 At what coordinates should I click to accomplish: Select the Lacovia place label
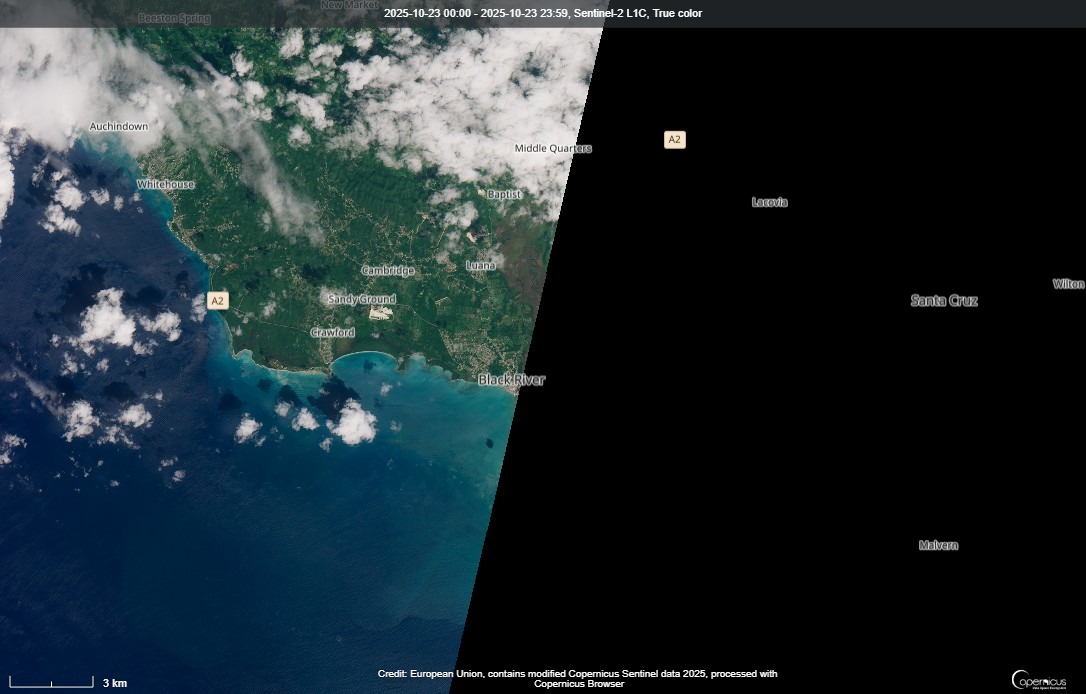click(769, 202)
